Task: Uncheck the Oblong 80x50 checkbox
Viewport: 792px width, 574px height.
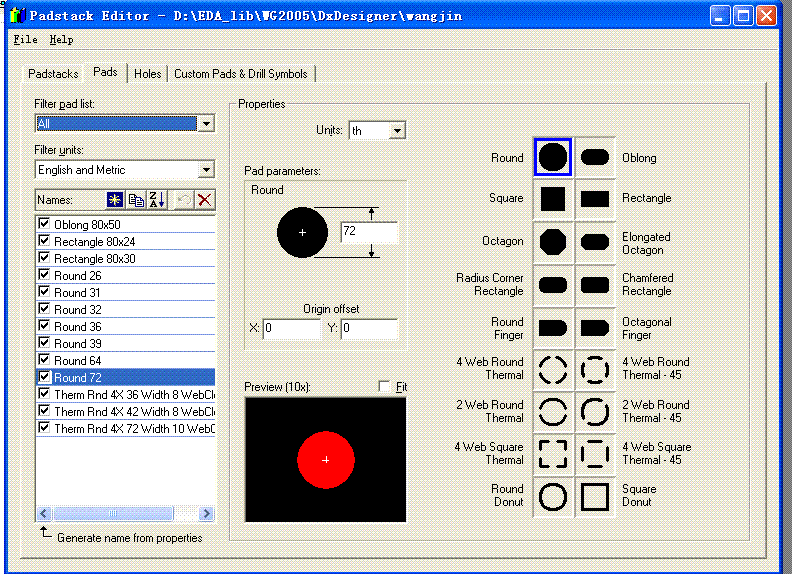Action: tap(44, 224)
